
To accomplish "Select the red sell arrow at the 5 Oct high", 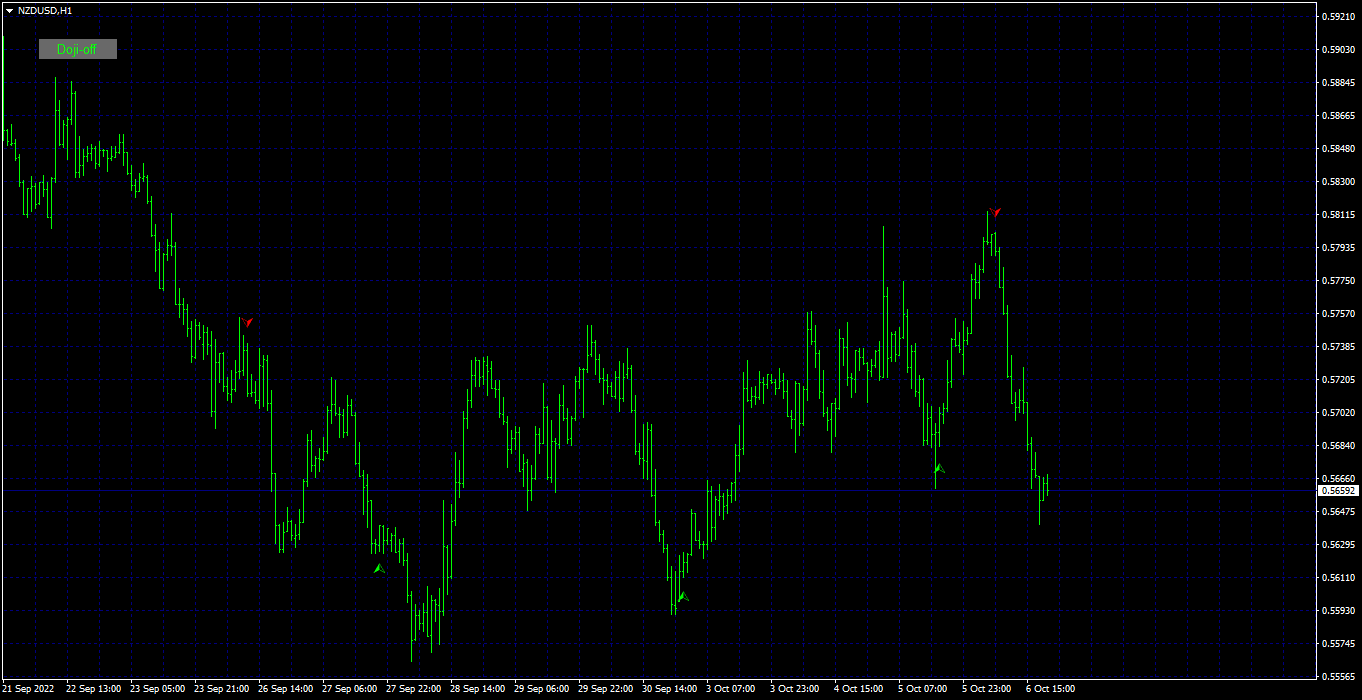I will coord(995,211).
